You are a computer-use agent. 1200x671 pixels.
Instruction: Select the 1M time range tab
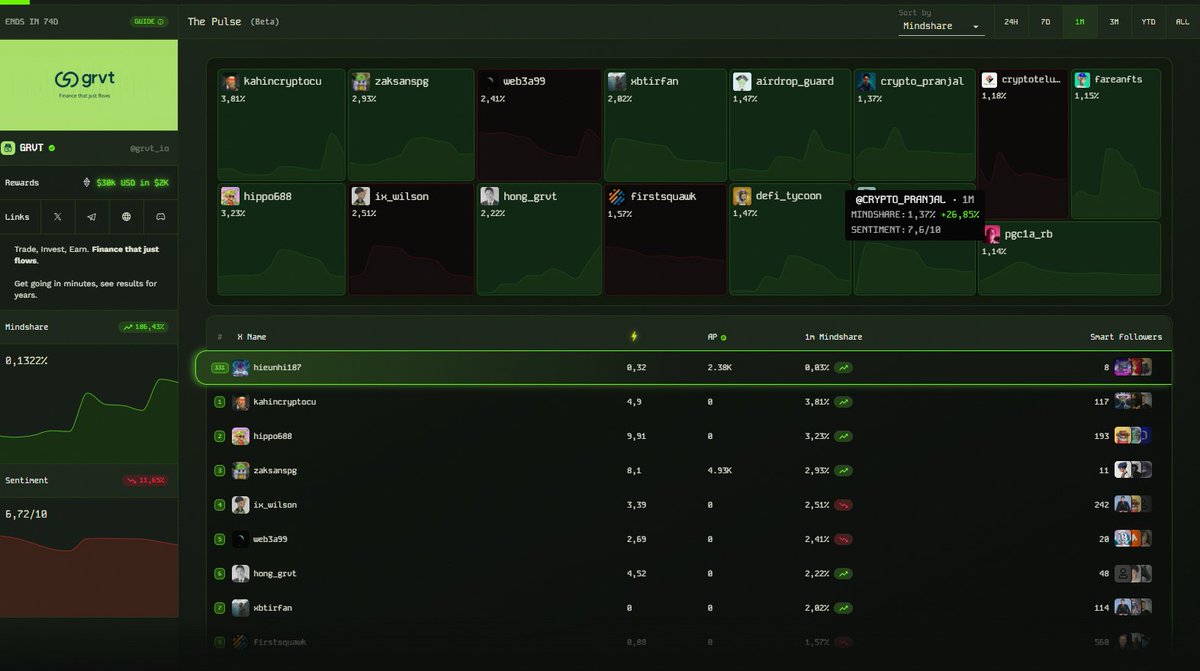click(x=1080, y=21)
